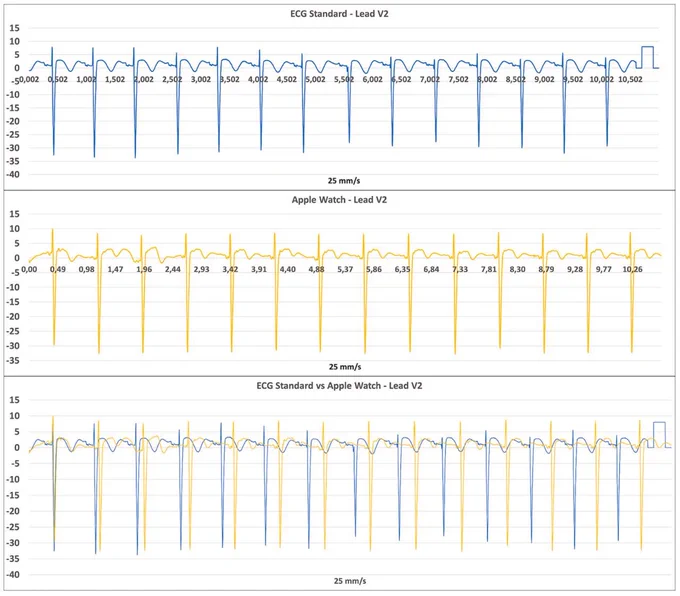Viewport: 680px width, 596px height.
Task: Select the x-axis value '0,98'
Action: (x=86, y=269)
